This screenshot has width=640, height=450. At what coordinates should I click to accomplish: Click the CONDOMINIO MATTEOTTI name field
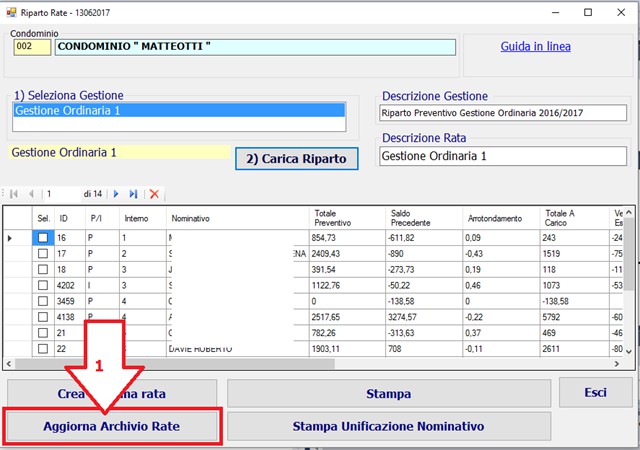click(256, 47)
